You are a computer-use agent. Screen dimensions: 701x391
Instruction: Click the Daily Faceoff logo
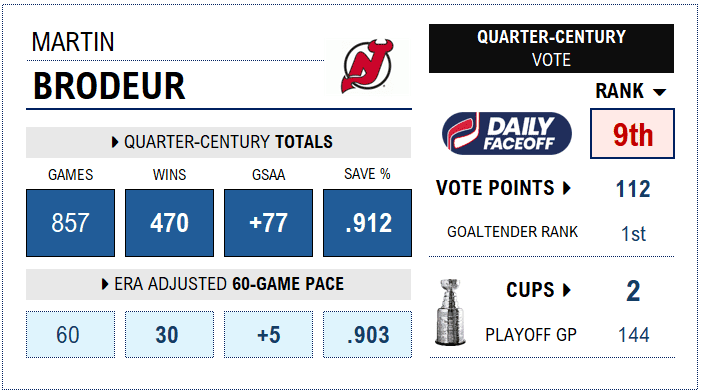(x=507, y=133)
